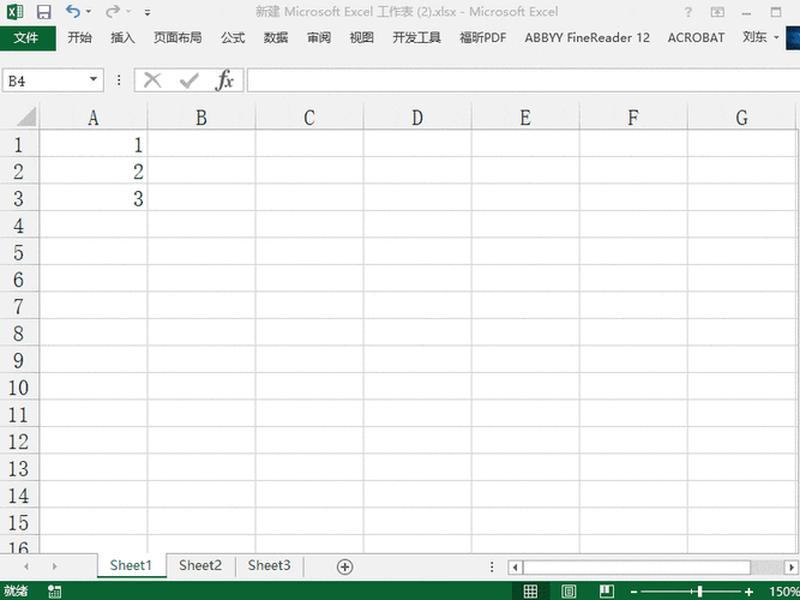
Task: Open the 刘东 account dropdown
Action: click(x=760, y=37)
